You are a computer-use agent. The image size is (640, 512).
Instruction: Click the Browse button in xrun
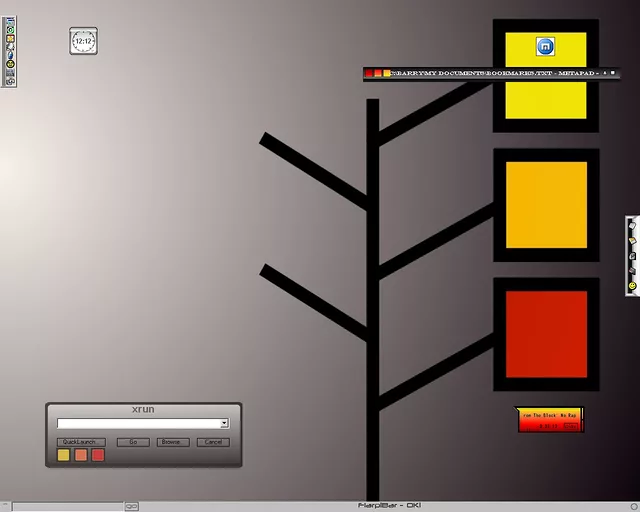coord(172,442)
